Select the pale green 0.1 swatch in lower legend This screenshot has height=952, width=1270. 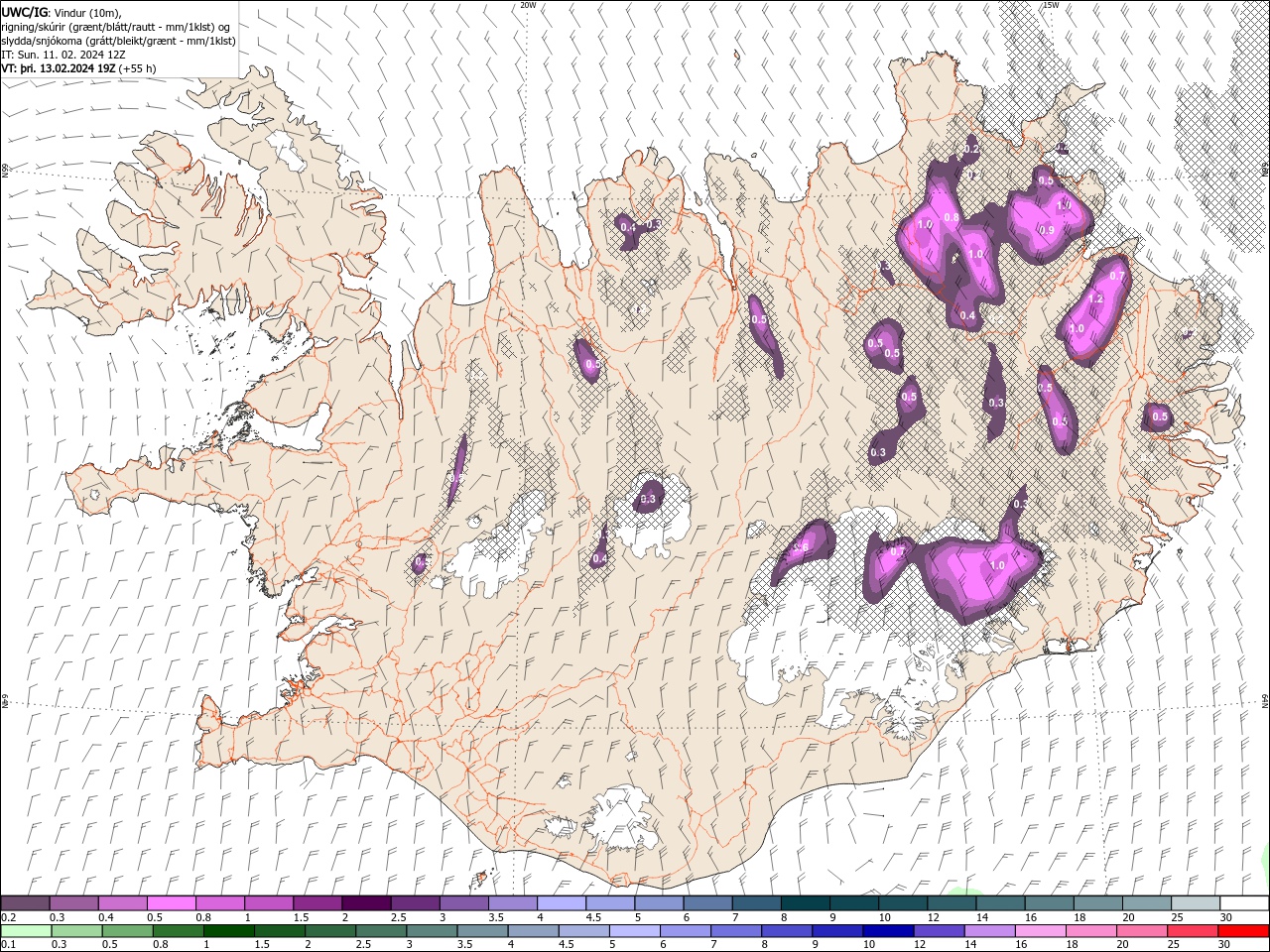(26, 931)
